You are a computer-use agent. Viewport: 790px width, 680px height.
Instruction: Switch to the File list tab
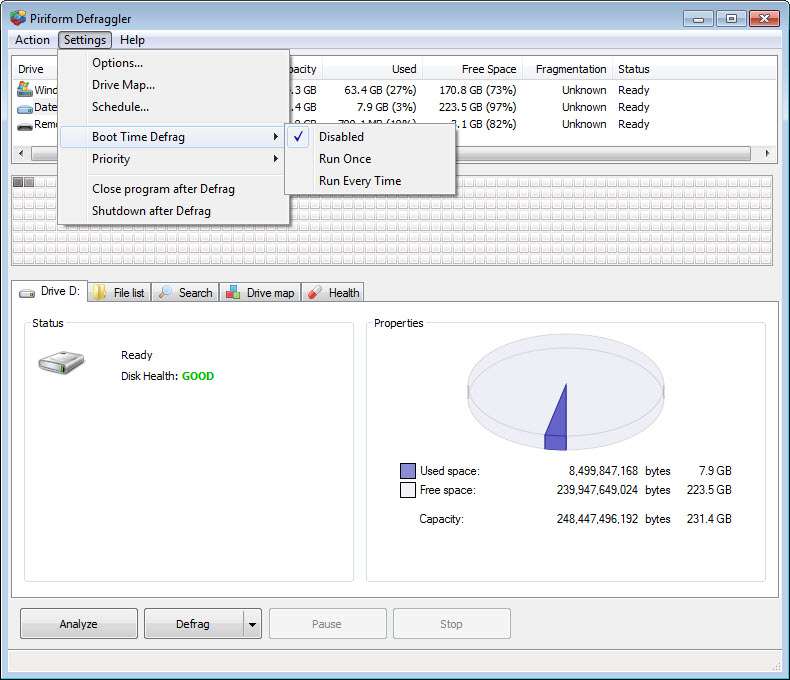(x=119, y=293)
